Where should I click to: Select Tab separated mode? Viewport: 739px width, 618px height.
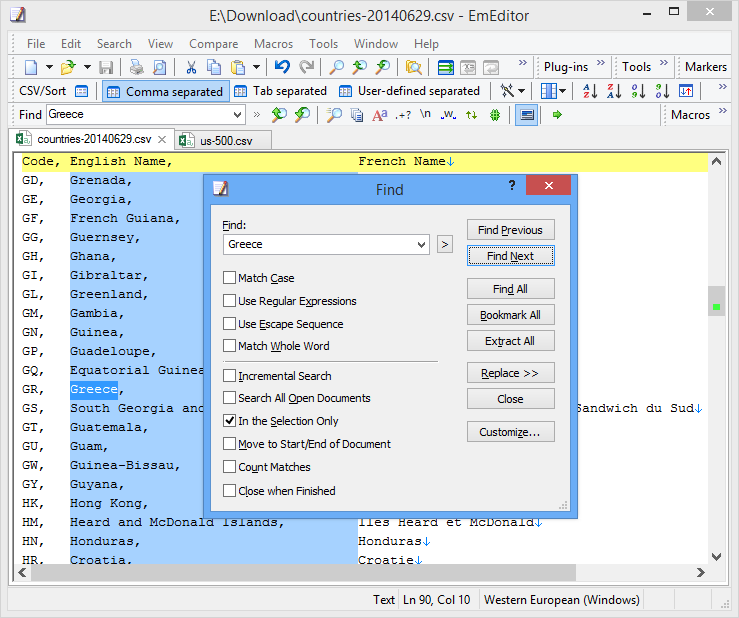(280, 91)
